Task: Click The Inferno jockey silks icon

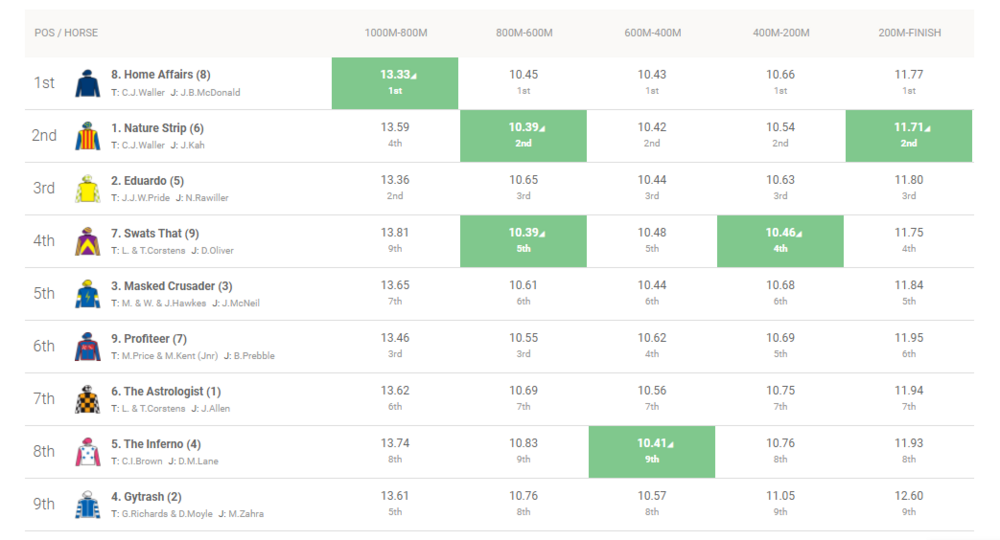Action: tap(88, 452)
